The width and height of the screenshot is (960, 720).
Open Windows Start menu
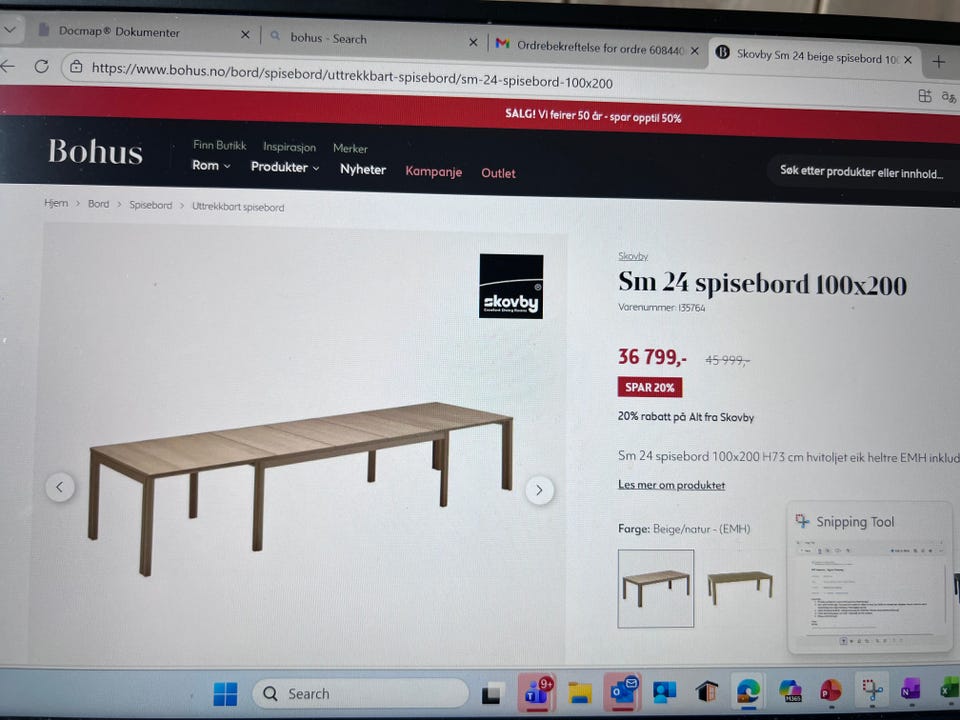coord(225,694)
